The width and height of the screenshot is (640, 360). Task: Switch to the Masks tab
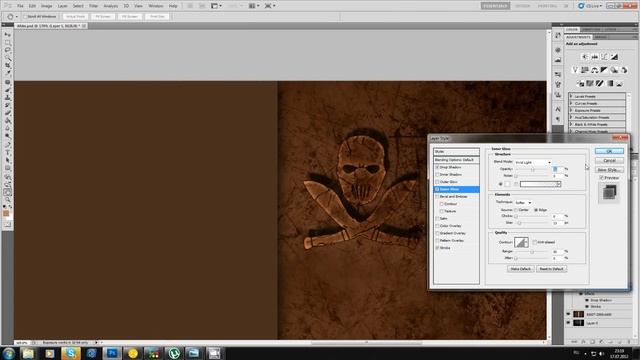[600, 37]
